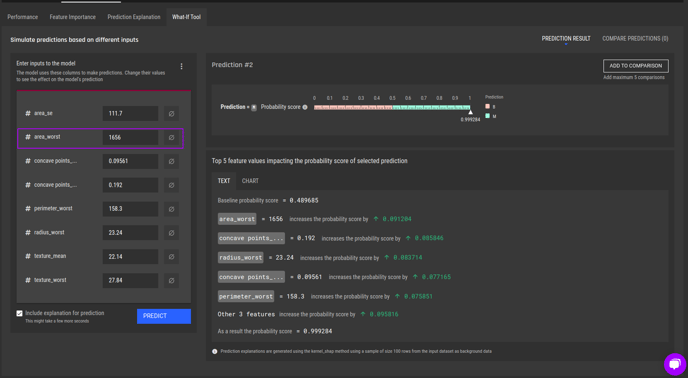Switch to the Performance tab
The width and height of the screenshot is (688, 378).
pos(23,17)
